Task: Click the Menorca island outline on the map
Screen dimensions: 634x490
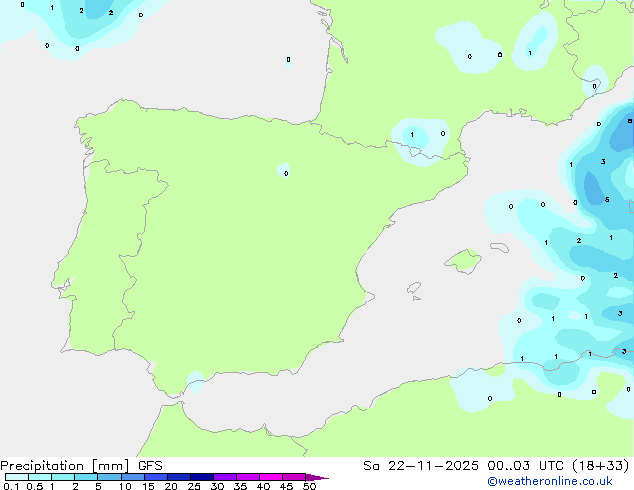Action: click(500, 247)
